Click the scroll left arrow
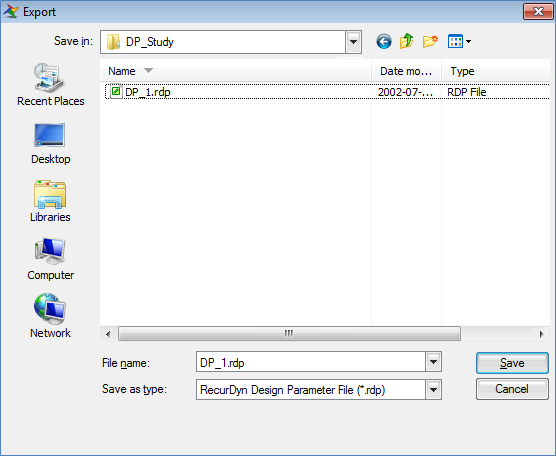 [x=108, y=334]
